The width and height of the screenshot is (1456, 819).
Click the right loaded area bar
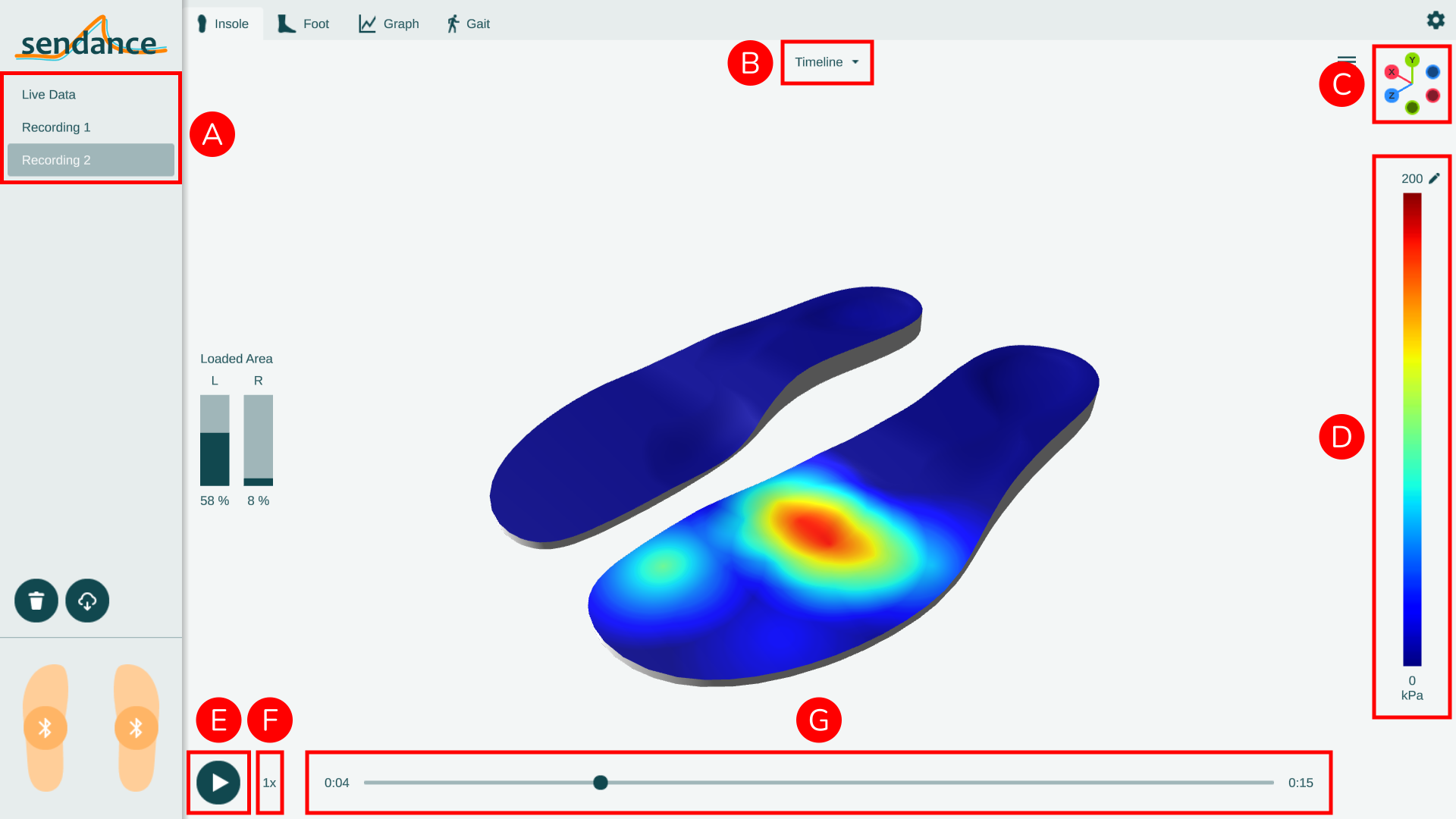[x=258, y=441]
